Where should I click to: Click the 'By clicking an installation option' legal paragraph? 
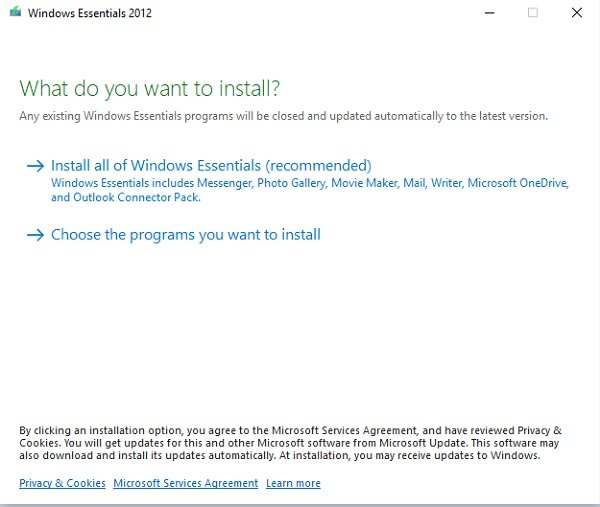point(290,443)
